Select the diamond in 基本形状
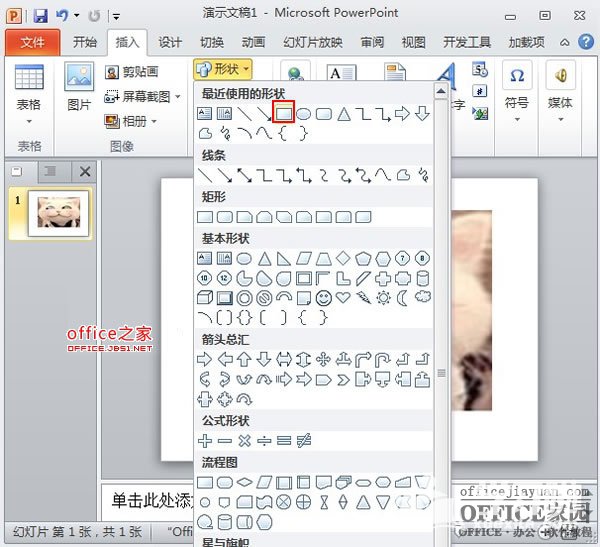Image resolution: width=600 pixels, height=547 pixels. tap(343, 258)
